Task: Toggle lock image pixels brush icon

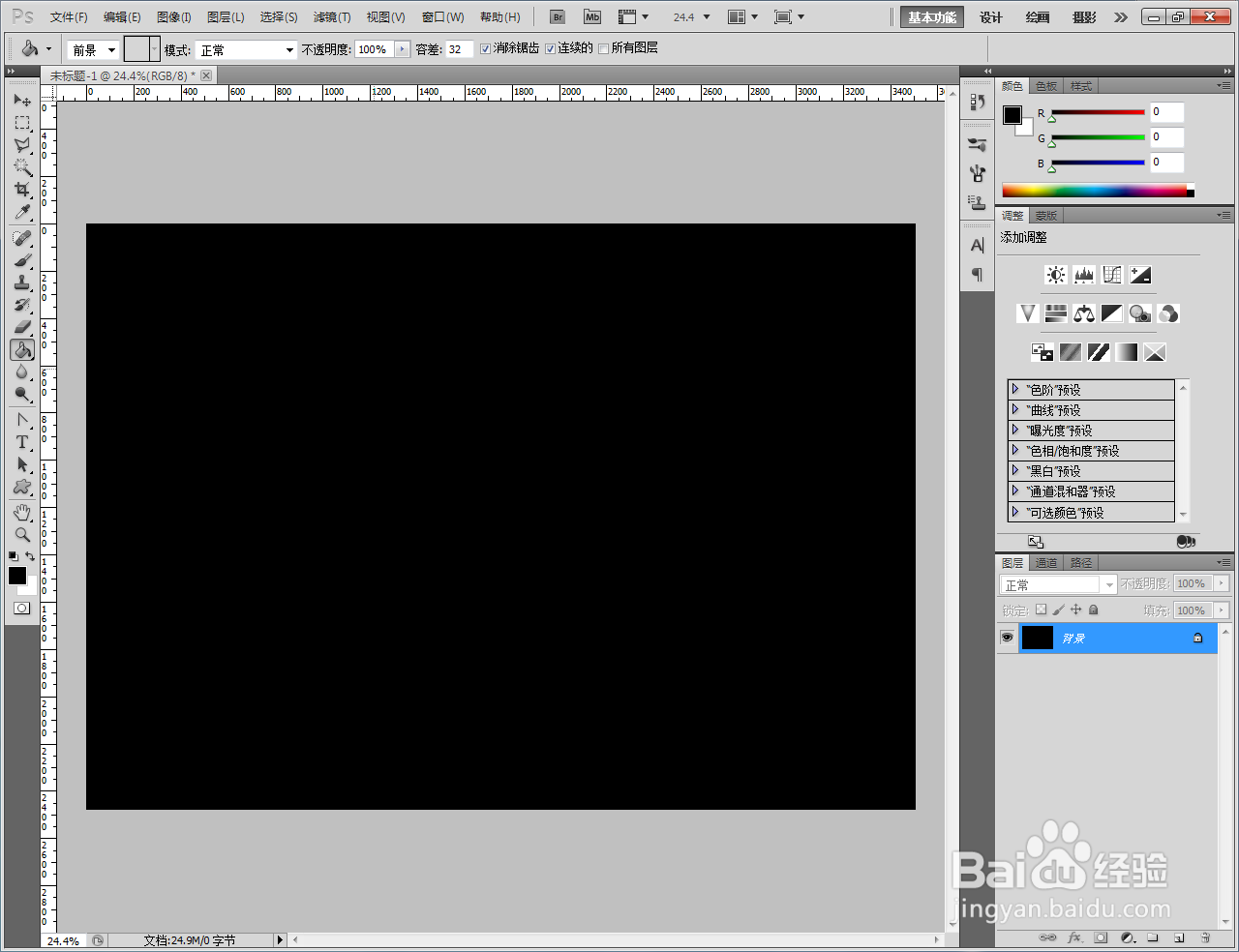Action: (x=1058, y=610)
